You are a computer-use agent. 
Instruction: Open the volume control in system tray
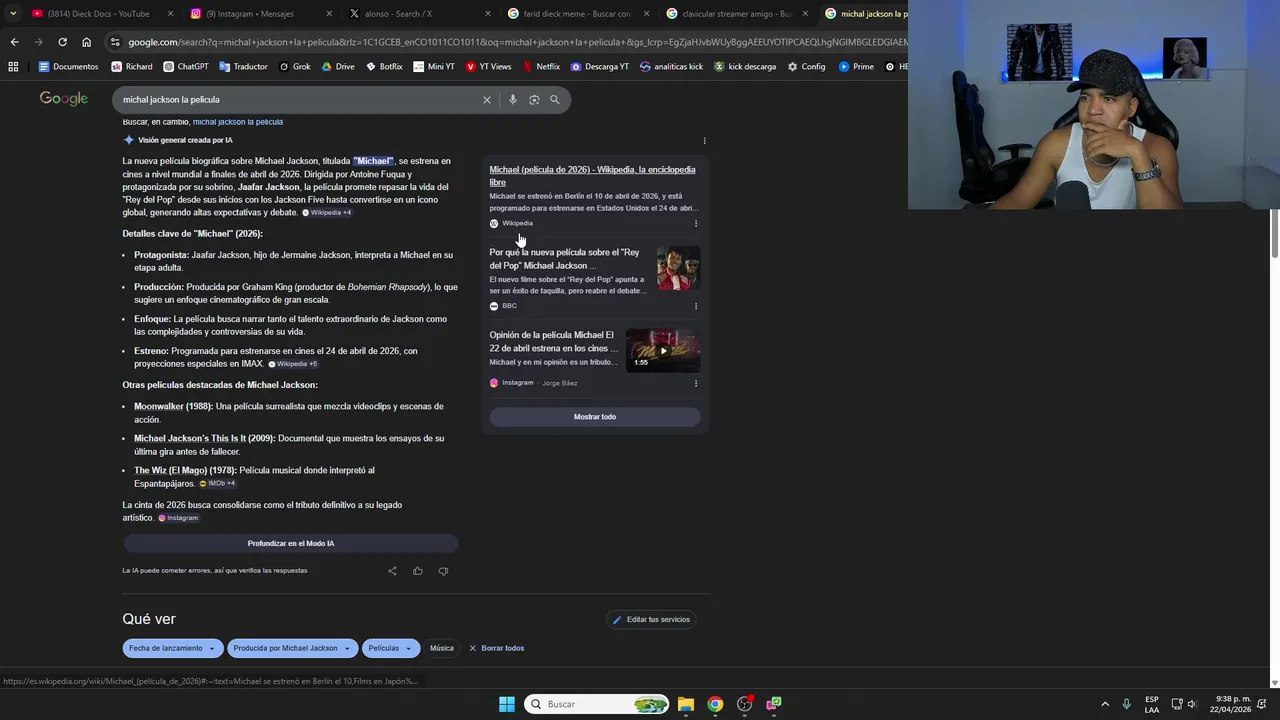1191,704
